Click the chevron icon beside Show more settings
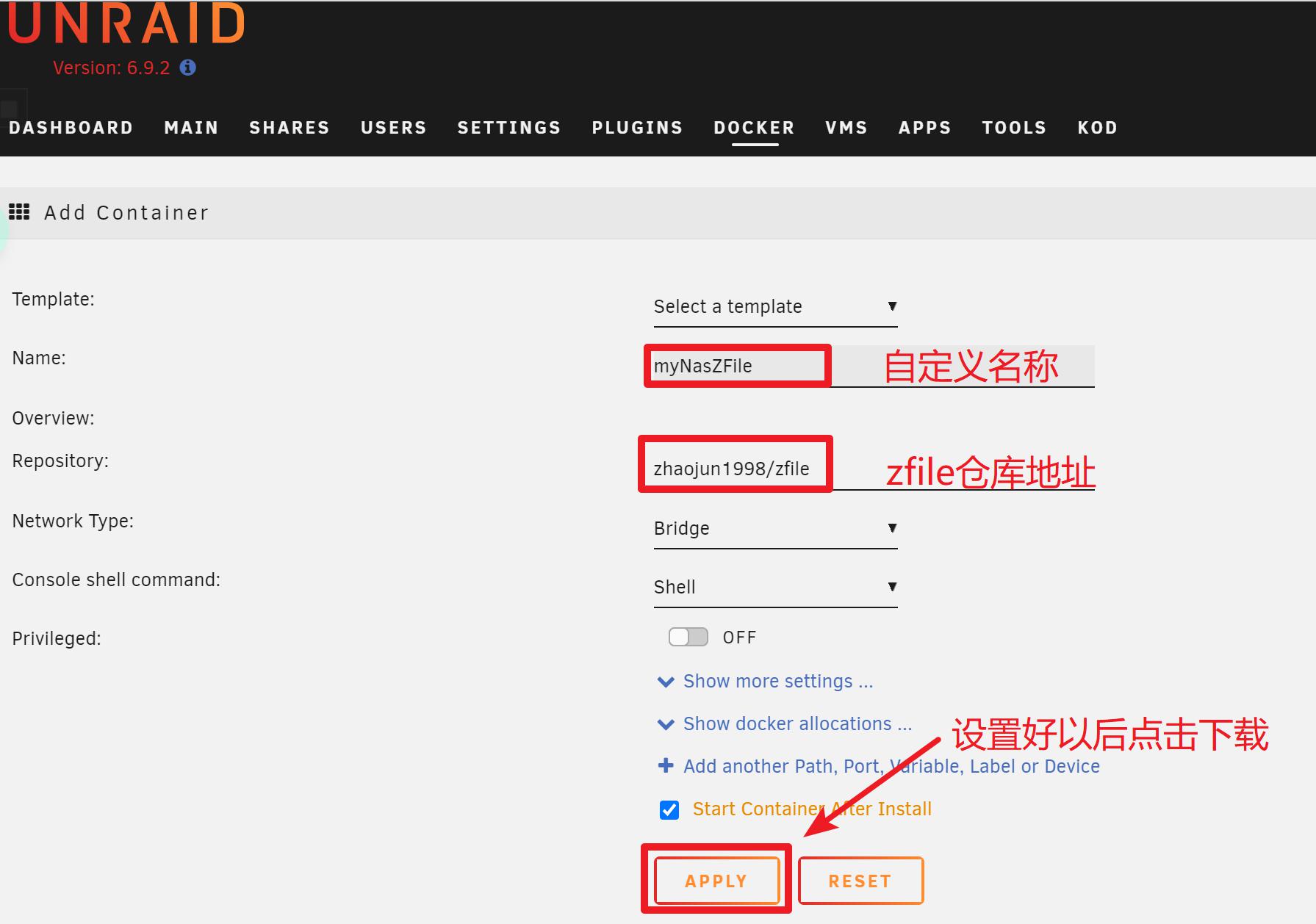The image size is (1316, 924). pos(666,682)
